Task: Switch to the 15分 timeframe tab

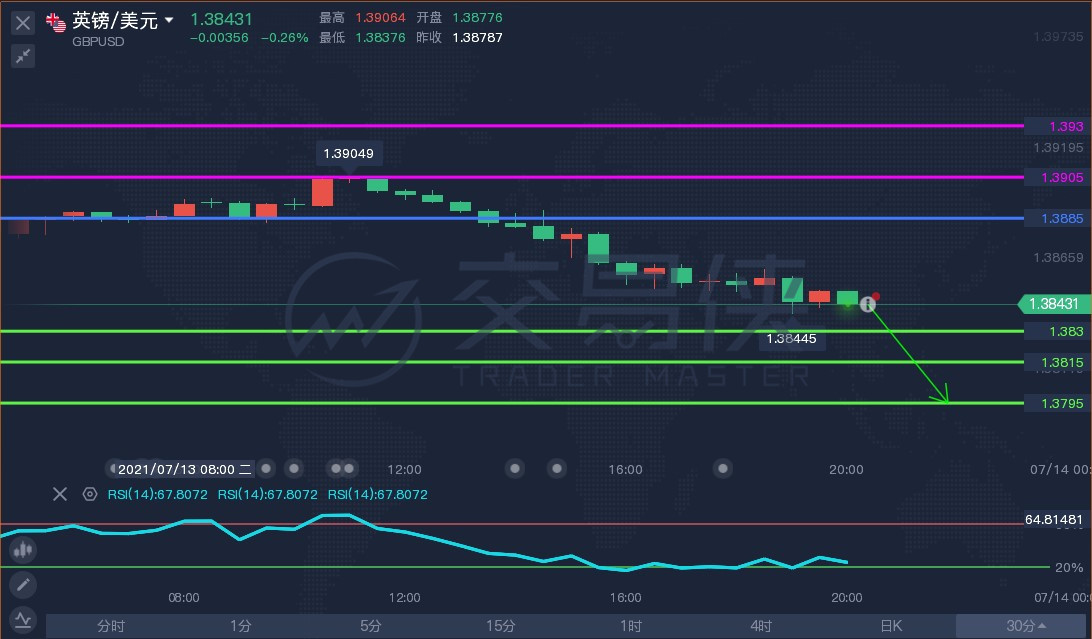Action: 501,626
